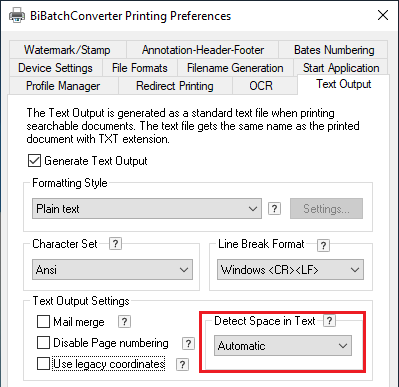Open the Automatic space detection dropdown
The height and width of the screenshot is (387, 399).
(x=283, y=346)
